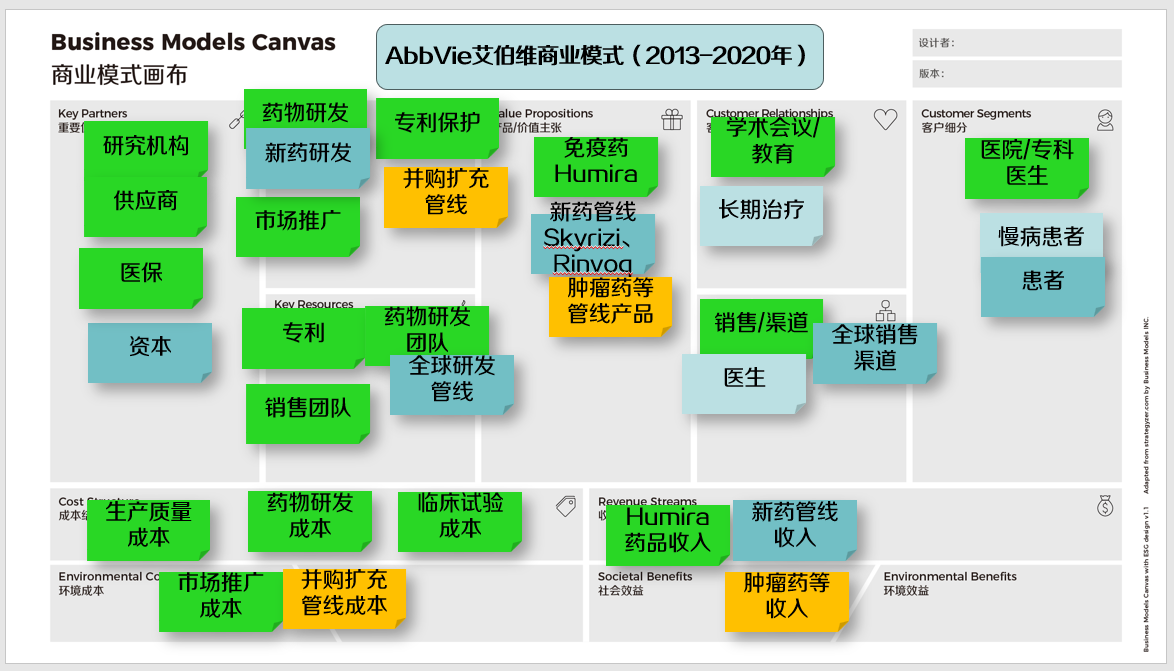1174x671 pixels.
Task: Select the blue 新药研发 sticky note
Action: 308,158
